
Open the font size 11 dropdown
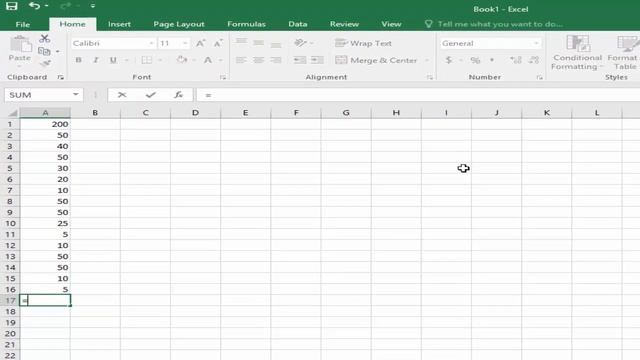(x=185, y=43)
